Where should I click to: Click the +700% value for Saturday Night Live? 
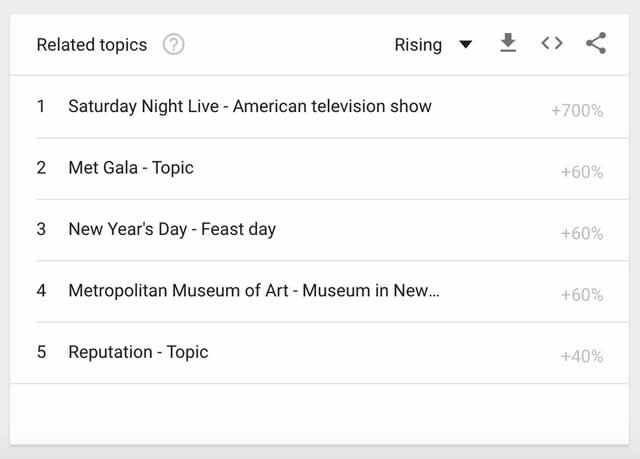(x=577, y=111)
